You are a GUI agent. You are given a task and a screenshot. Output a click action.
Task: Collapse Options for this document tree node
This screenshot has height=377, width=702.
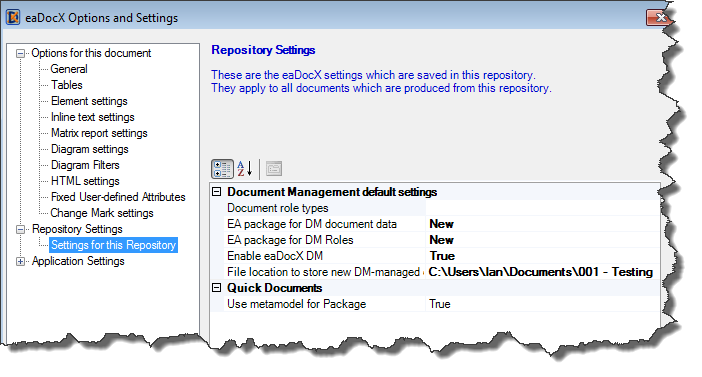pos(21,54)
